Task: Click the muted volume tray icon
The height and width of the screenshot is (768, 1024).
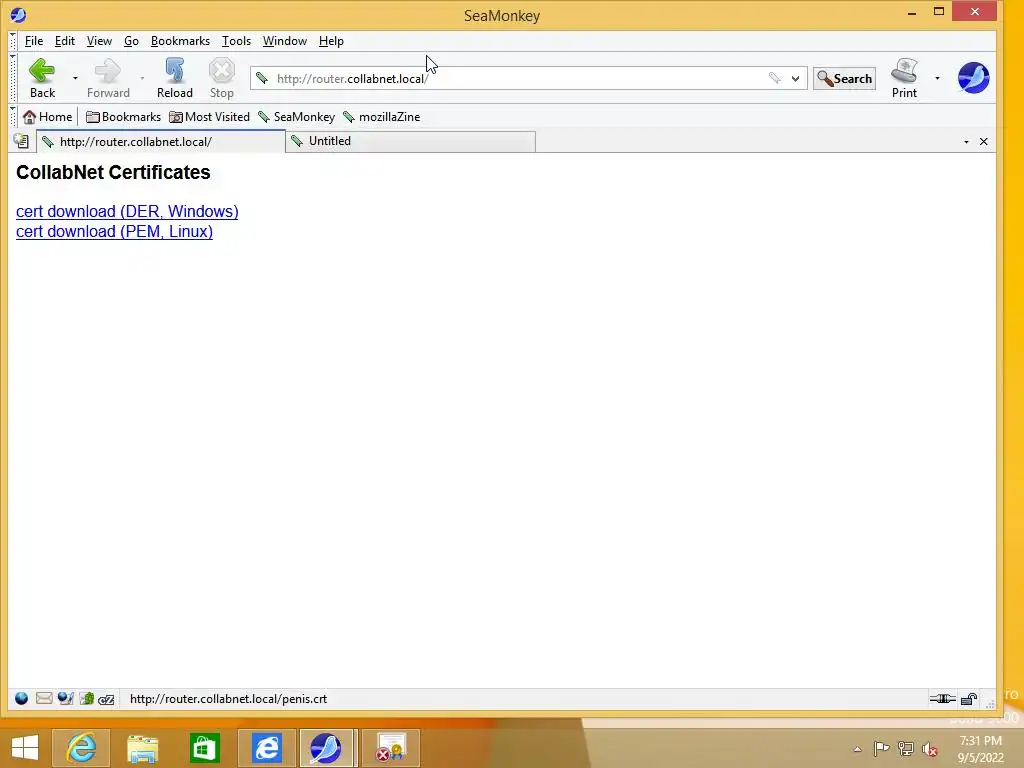Action: pos(930,749)
